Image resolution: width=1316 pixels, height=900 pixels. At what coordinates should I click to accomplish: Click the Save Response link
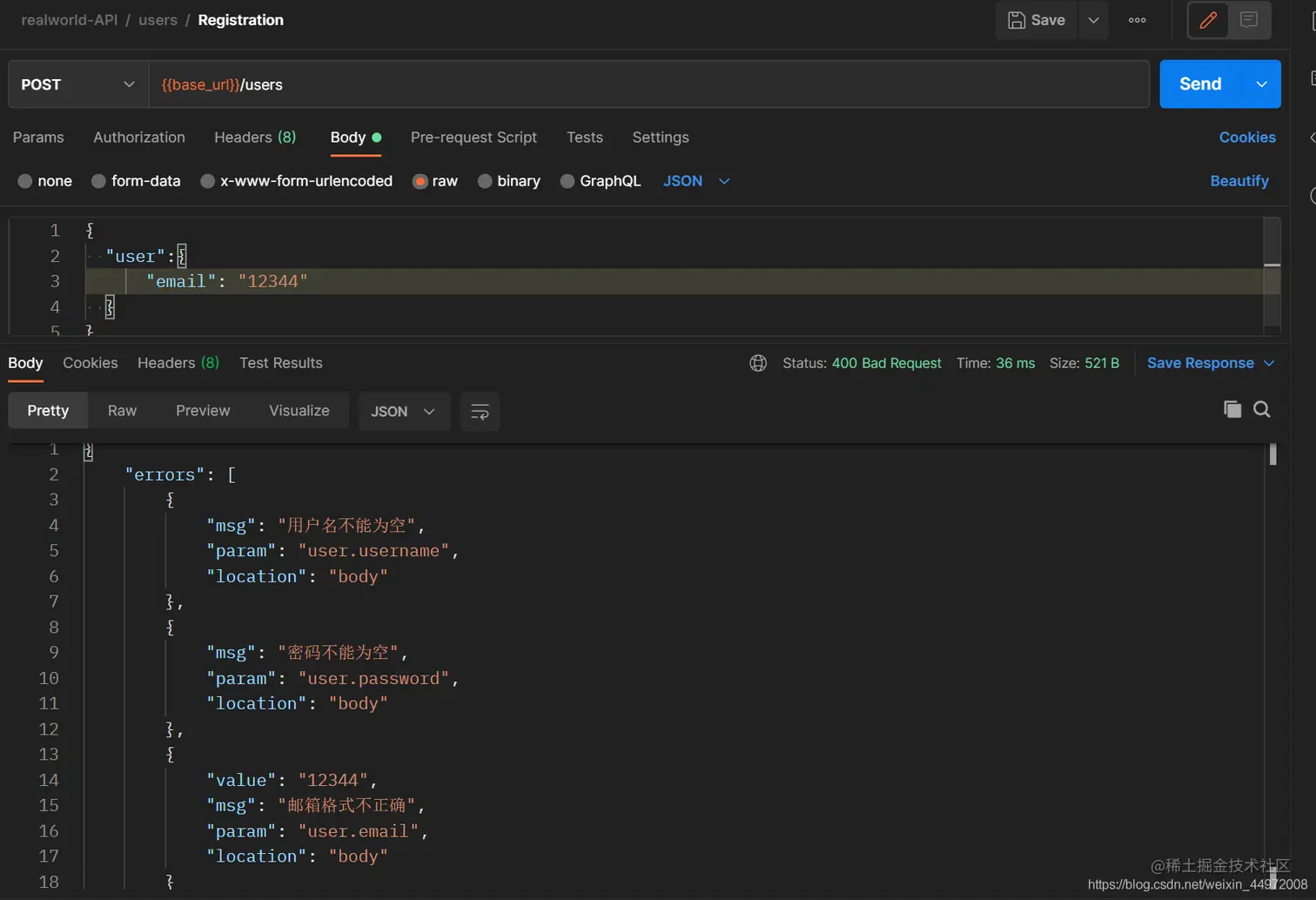[x=1200, y=363]
